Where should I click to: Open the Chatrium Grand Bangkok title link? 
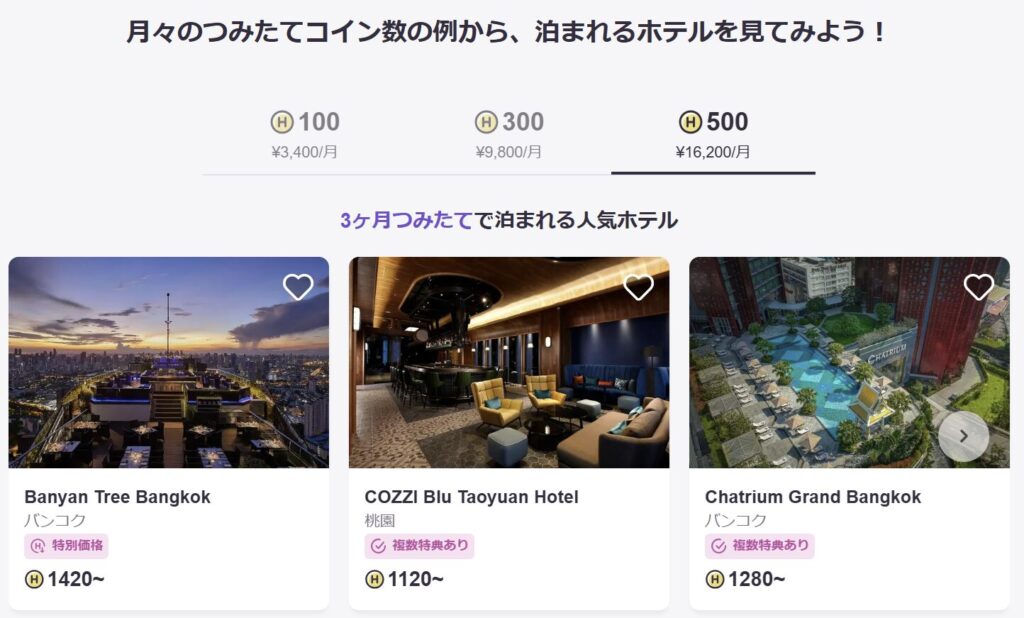click(x=812, y=497)
